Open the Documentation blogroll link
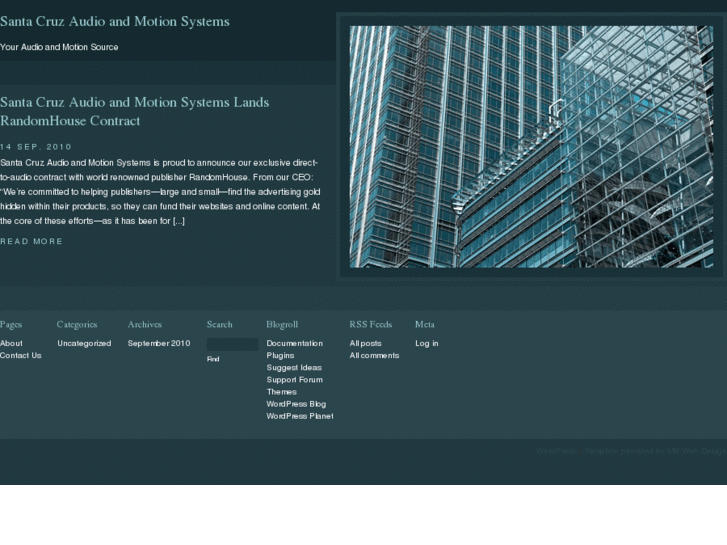727x545 pixels. pyautogui.click(x=294, y=343)
